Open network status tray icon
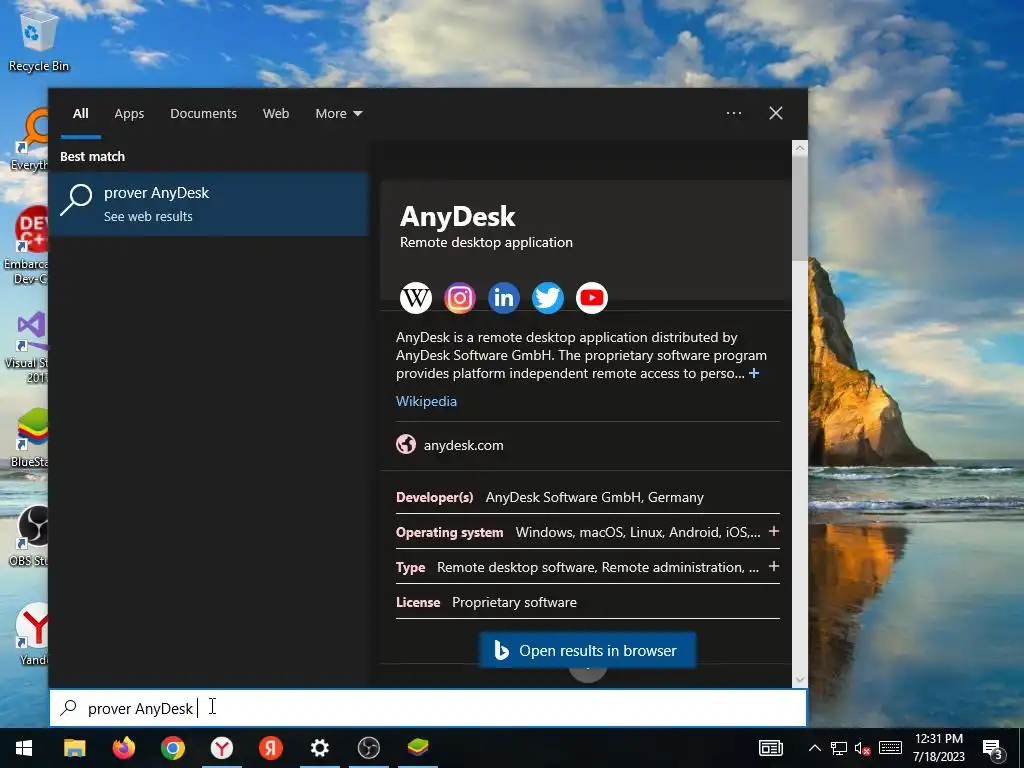This screenshot has height=768, width=1024. (x=839, y=748)
